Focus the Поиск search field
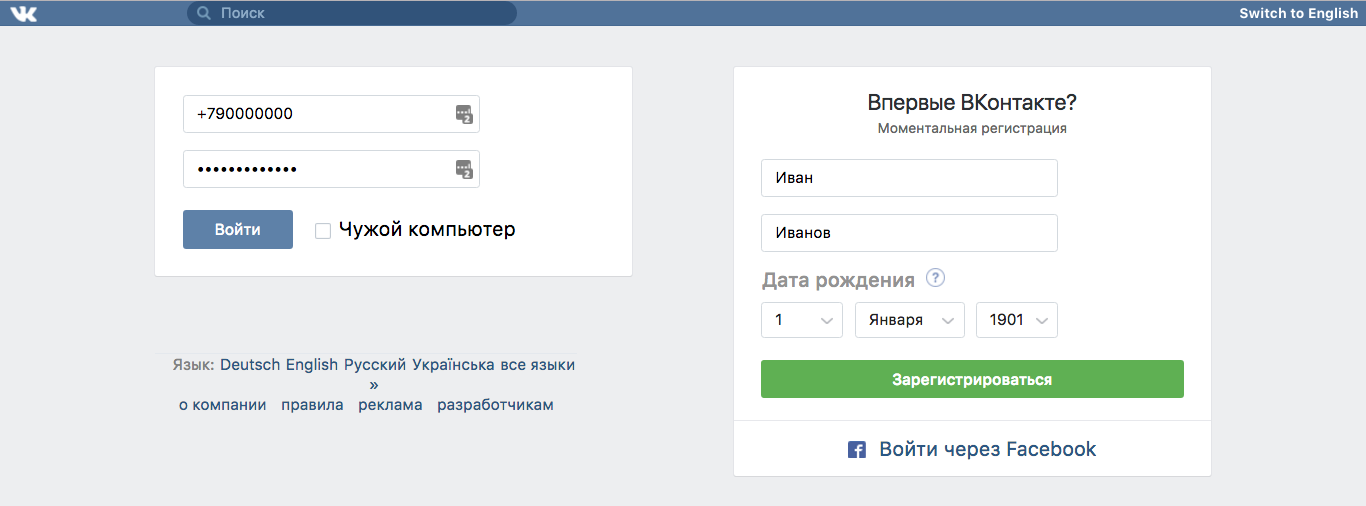1366x506 pixels. coord(352,13)
